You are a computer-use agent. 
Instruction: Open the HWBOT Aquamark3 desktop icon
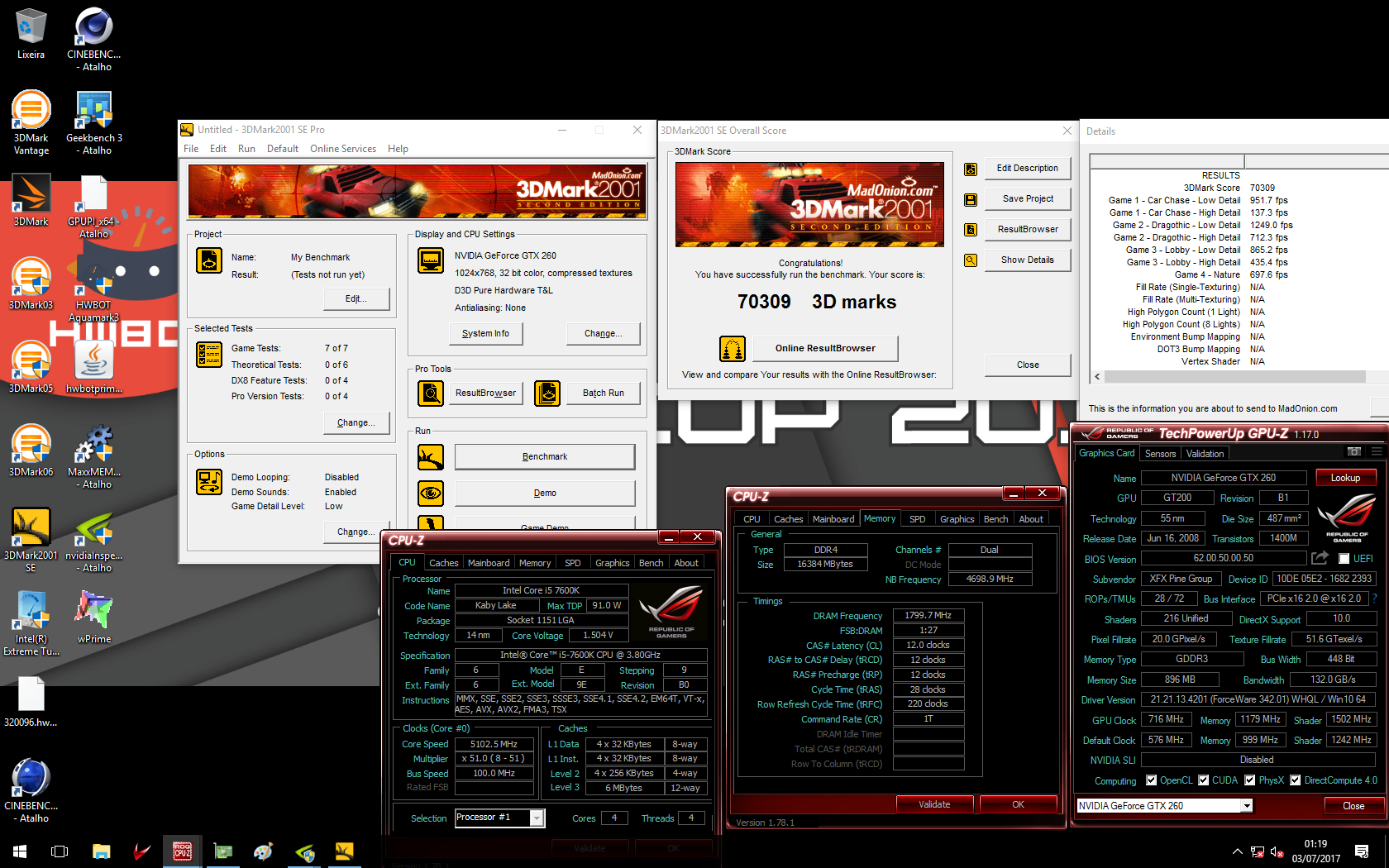coord(93,289)
